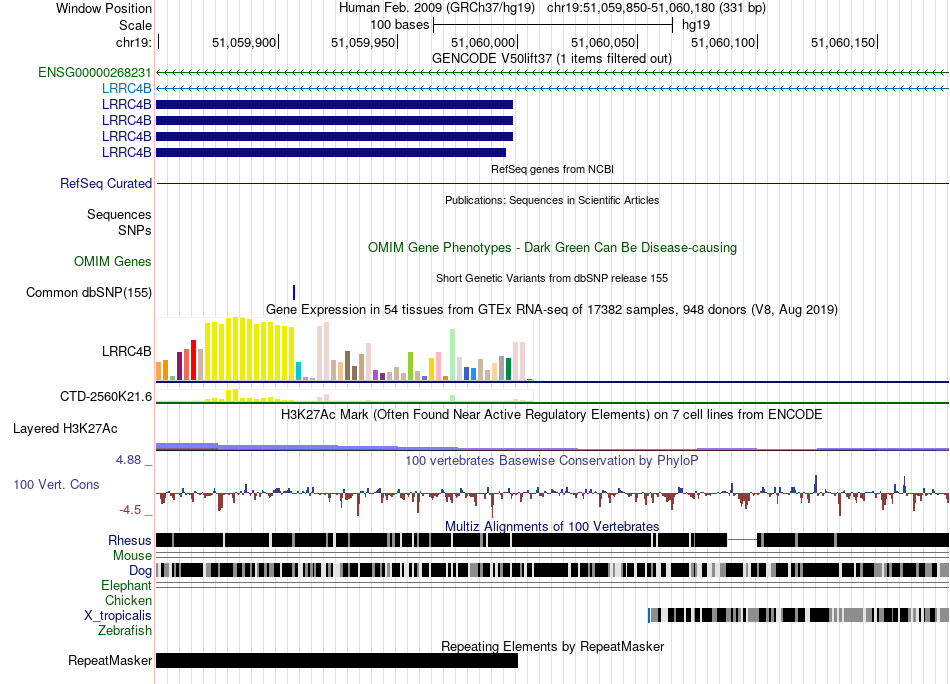950x684 pixels.
Task: Open the GTEx Gene Expression in 54 tissues title
Action: point(552,310)
